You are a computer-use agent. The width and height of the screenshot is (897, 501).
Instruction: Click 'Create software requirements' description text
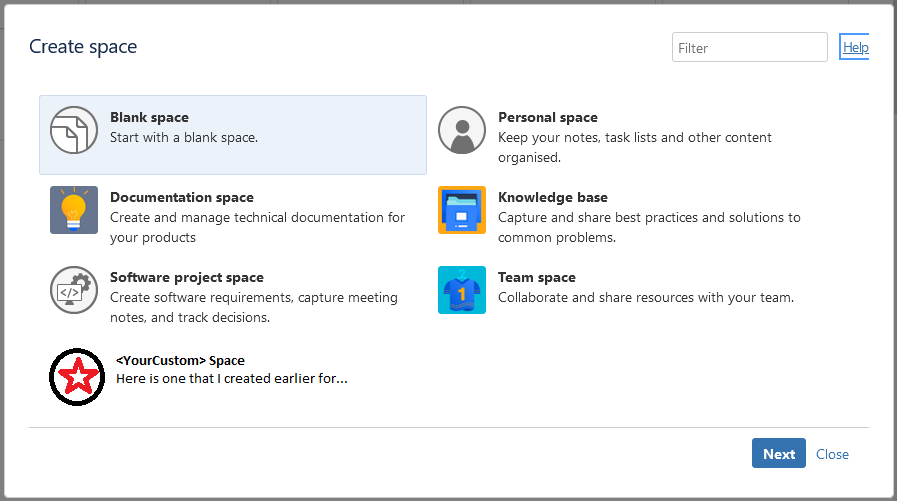tap(254, 308)
